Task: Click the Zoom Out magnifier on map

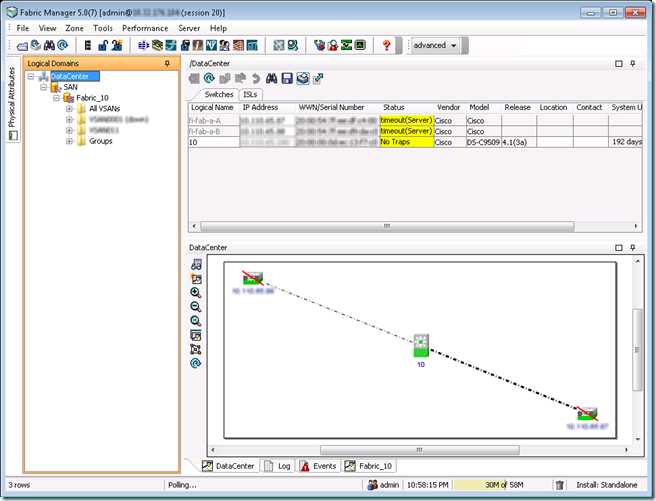Action: (x=195, y=307)
